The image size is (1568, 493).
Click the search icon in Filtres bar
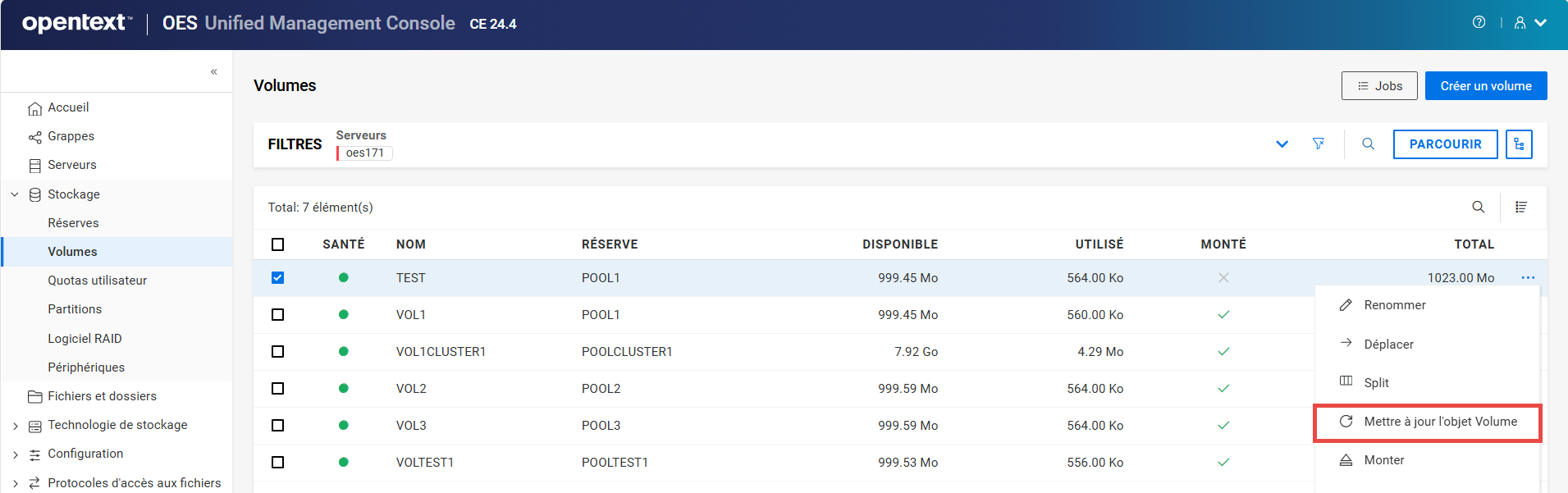tap(1368, 144)
